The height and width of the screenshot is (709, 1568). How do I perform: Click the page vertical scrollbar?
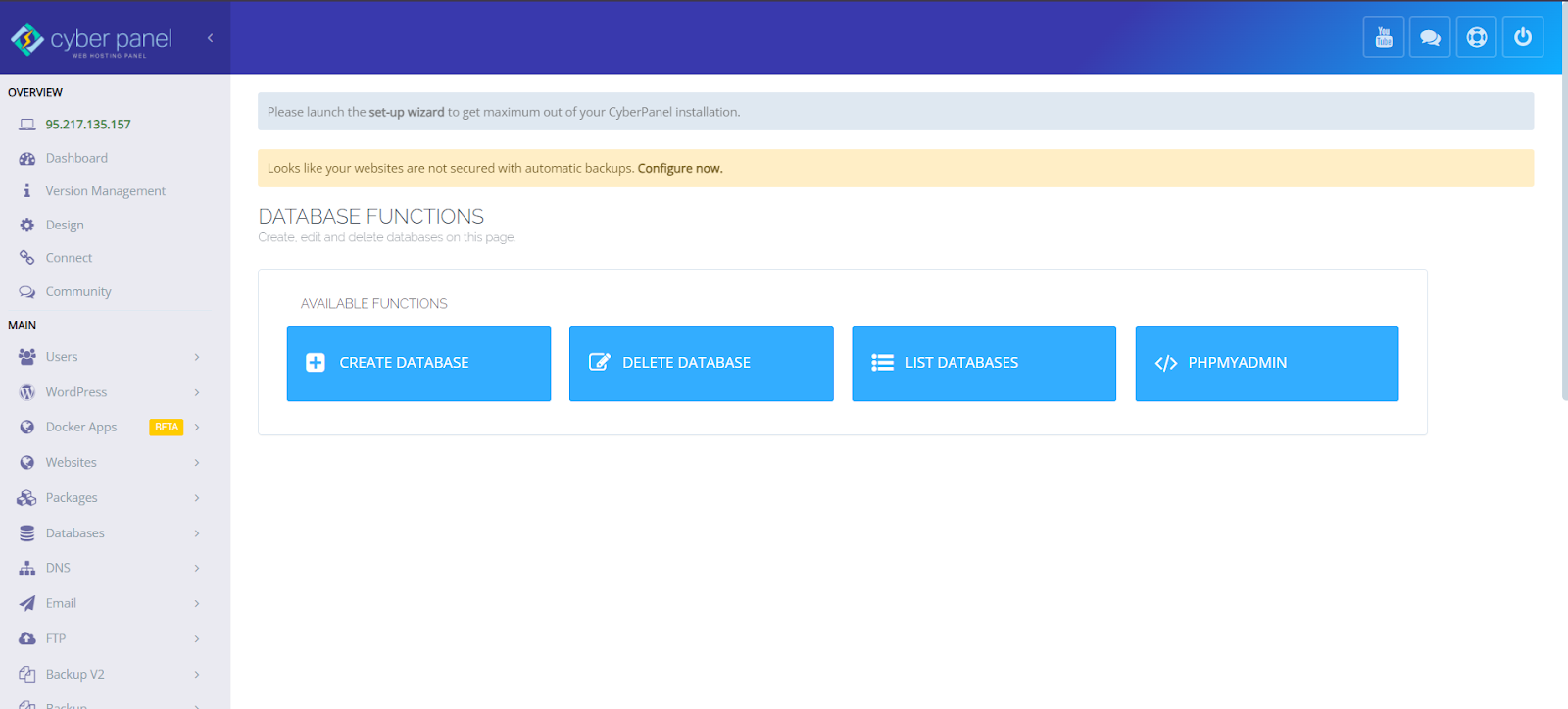[x=1564, y=200]
